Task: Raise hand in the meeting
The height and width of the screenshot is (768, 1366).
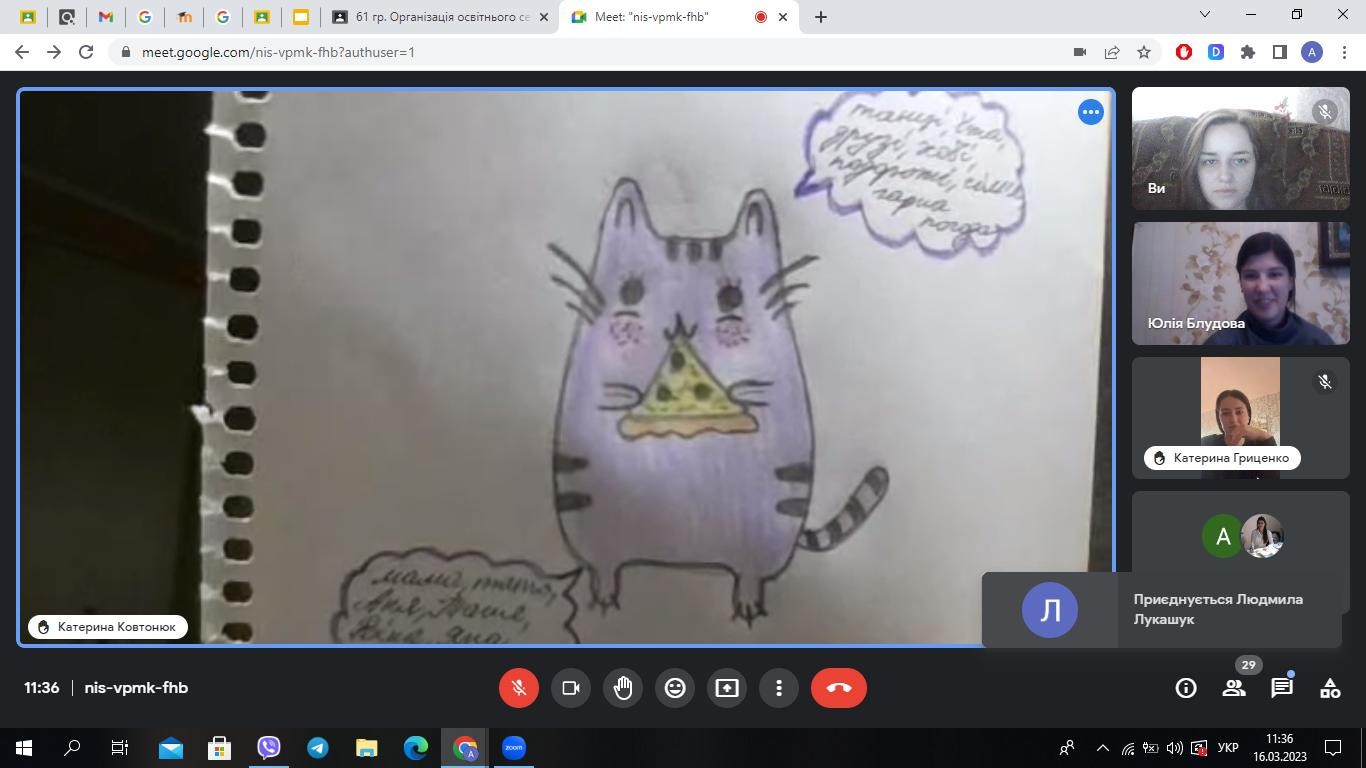Action: click(x=623, y=688)
